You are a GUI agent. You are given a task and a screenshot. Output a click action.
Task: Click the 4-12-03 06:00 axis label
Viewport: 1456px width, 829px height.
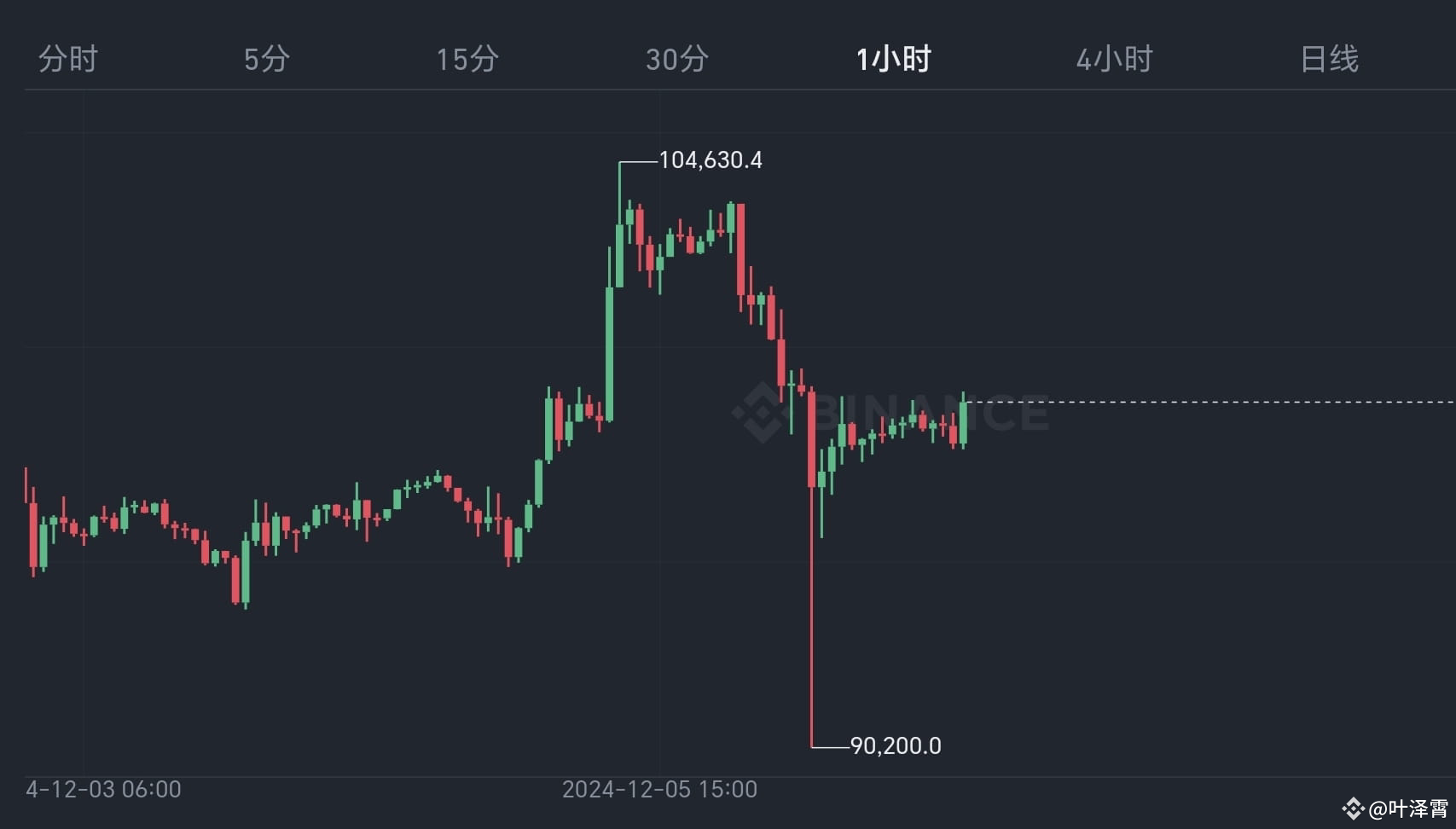(x=102, y=791)
